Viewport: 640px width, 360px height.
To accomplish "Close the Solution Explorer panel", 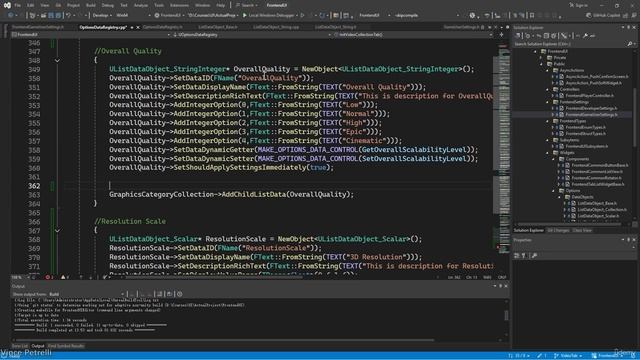I will 634,27.
